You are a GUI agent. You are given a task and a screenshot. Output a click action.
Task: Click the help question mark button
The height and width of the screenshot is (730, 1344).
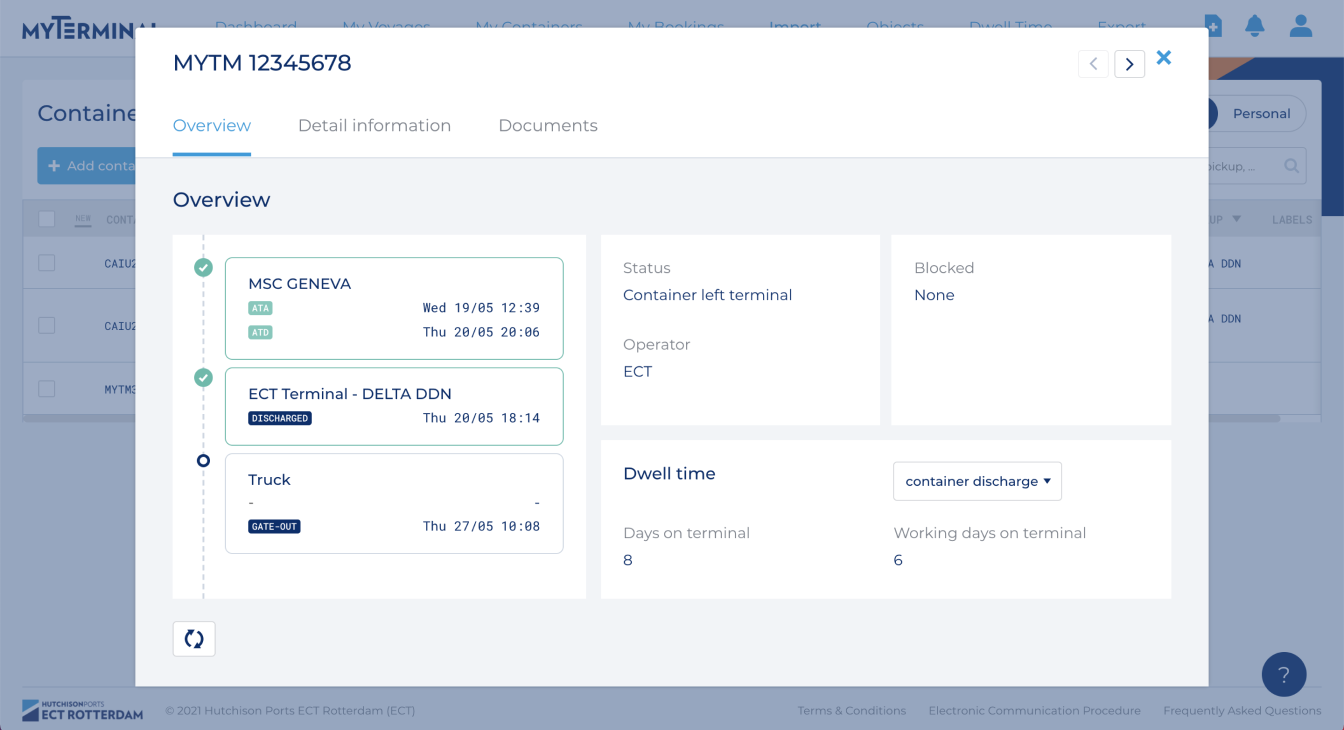coord(1284,675)
